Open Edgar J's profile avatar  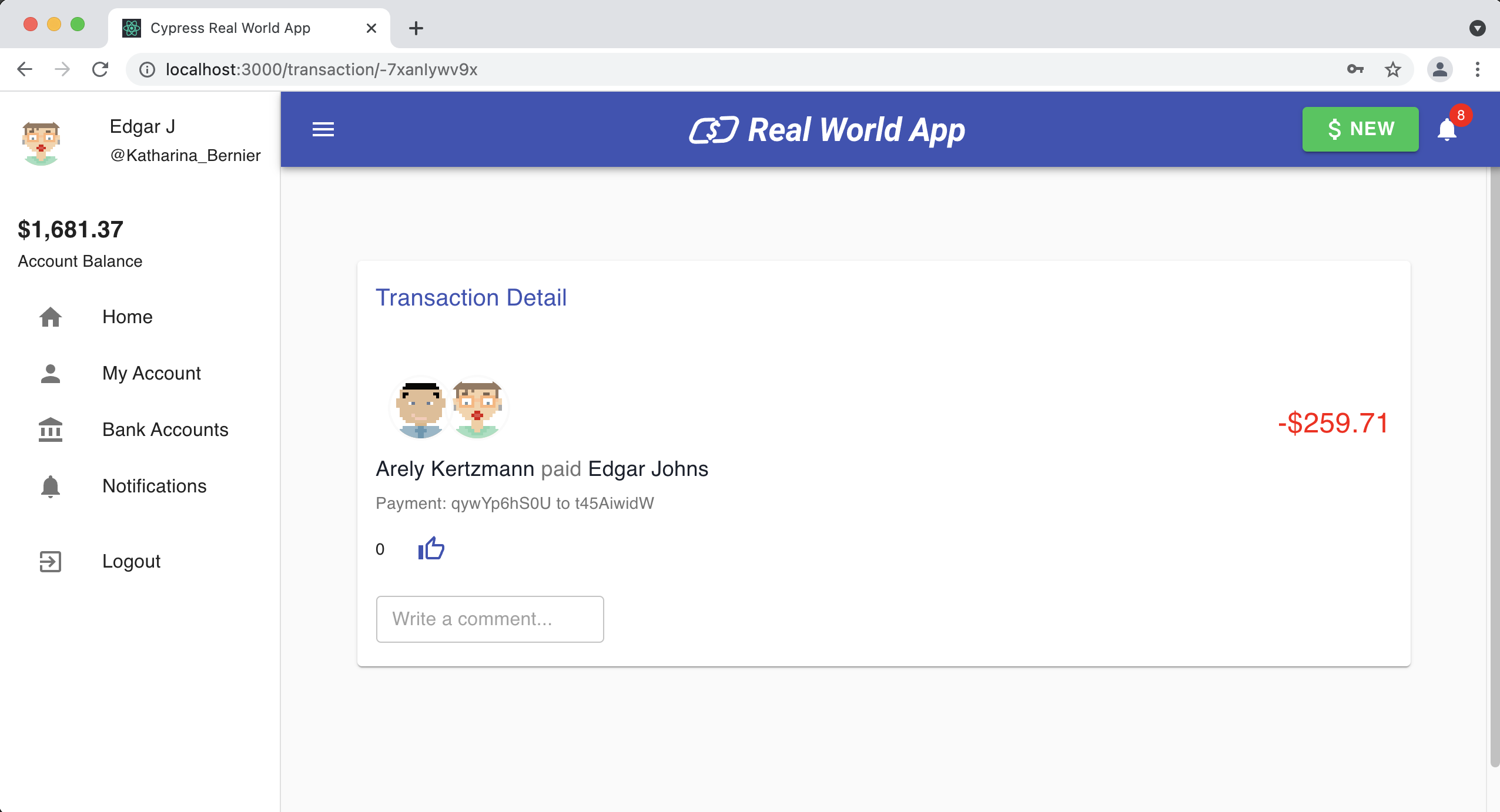click(40, 142)
